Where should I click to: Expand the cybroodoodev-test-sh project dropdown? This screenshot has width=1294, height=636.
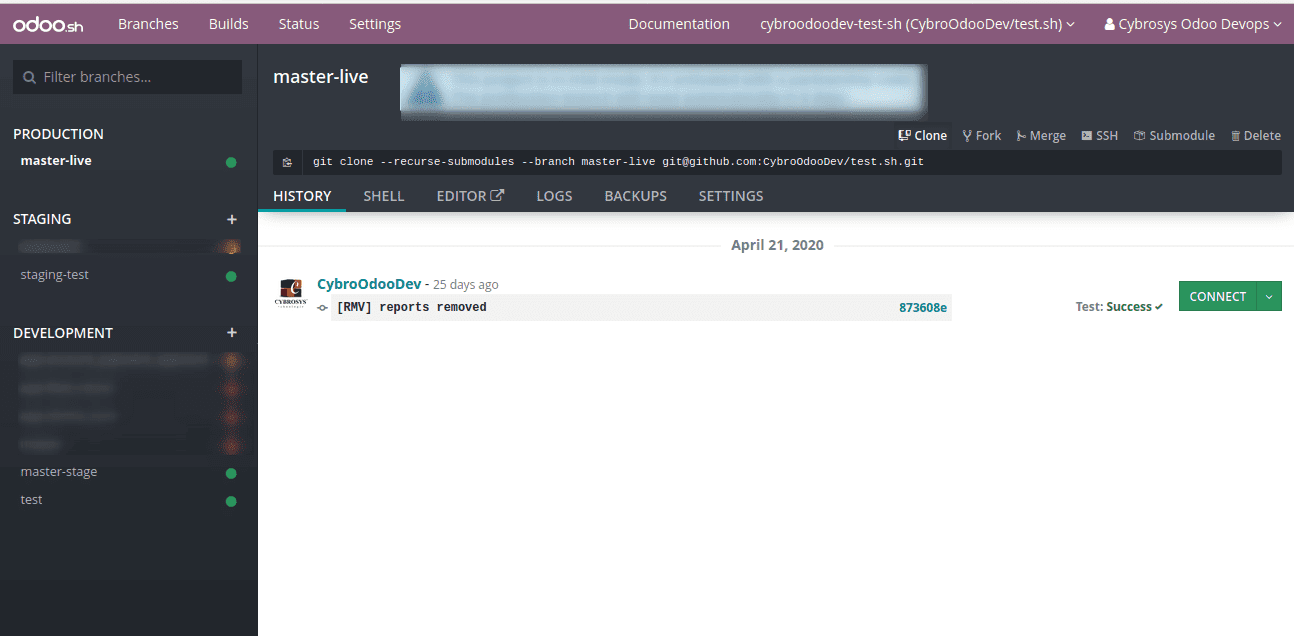(x=917, y=24)
